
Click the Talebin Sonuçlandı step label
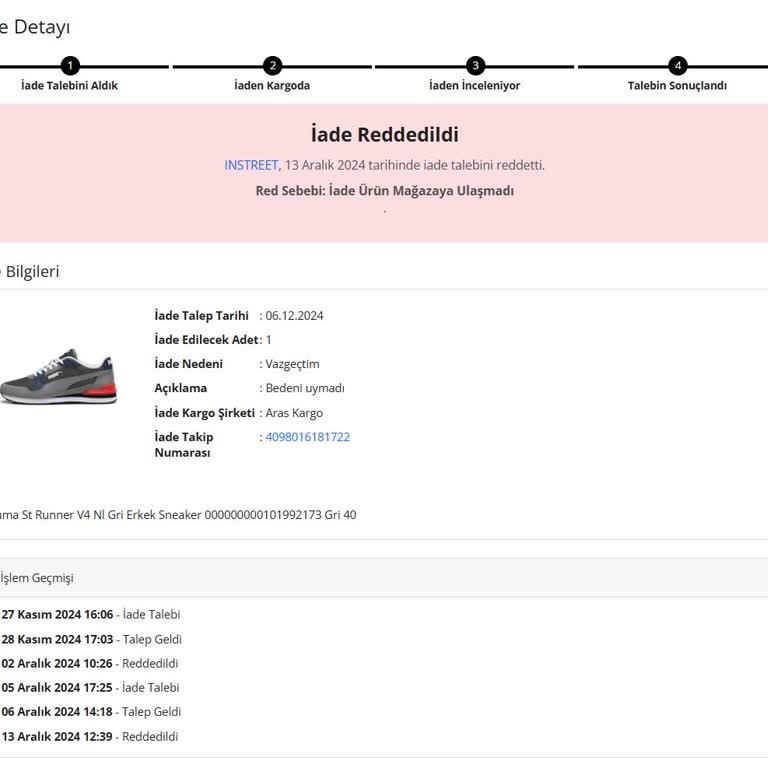pyautogui.click(x=677, y=85)
